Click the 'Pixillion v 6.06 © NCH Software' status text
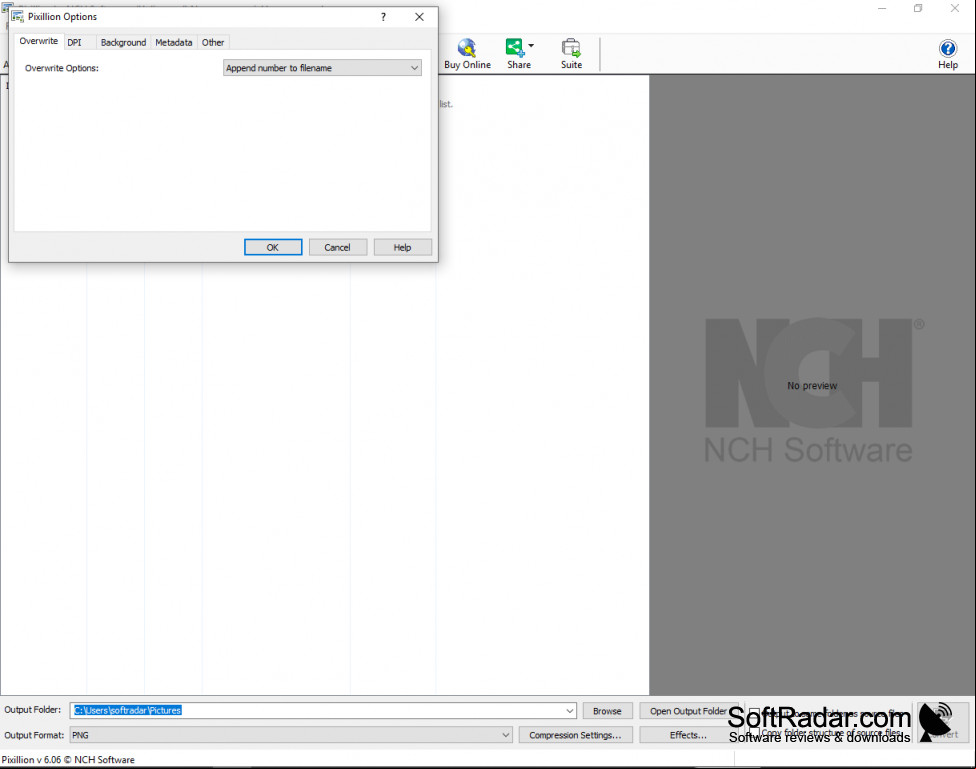The height and width of the screenshot is (769, 976). [x=68, y=760]
